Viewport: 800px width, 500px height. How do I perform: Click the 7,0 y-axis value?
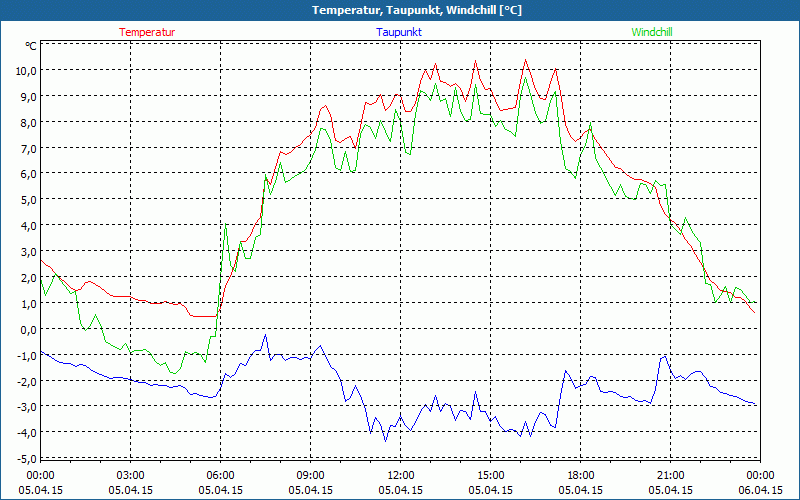click(x=28, y=148)
